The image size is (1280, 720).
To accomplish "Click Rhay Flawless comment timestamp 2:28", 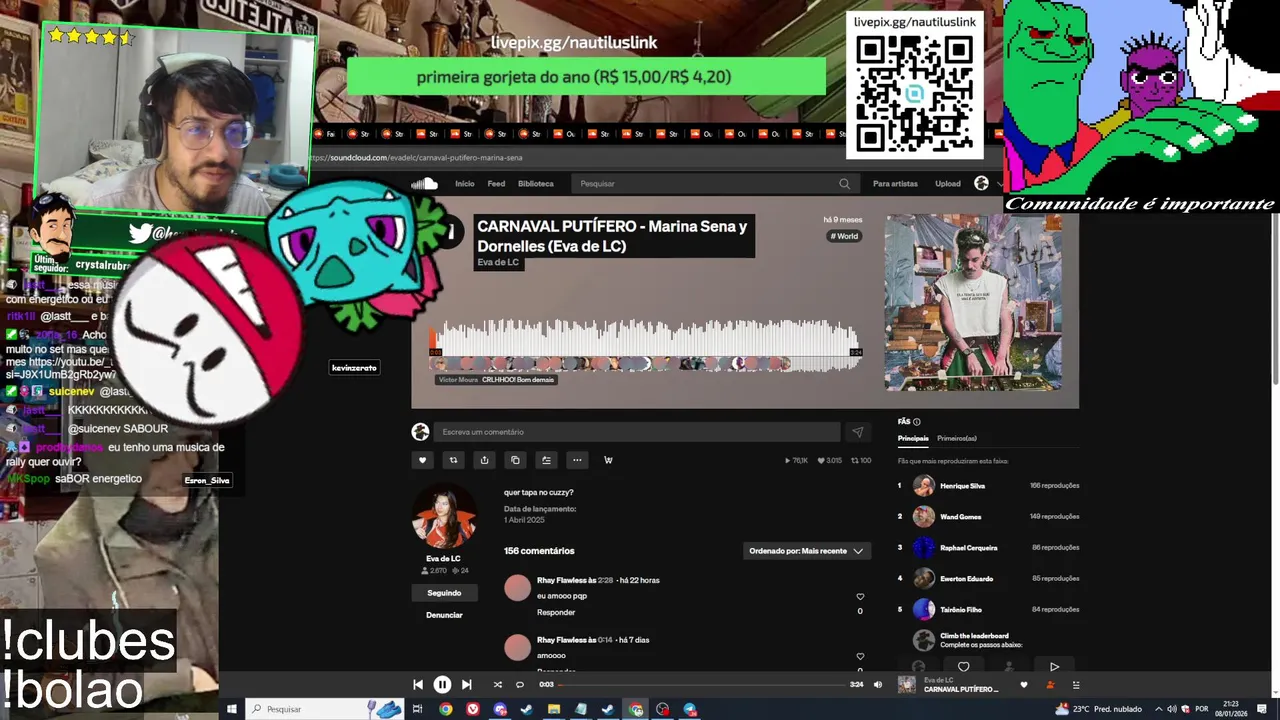I will click(x=605, y=580).
